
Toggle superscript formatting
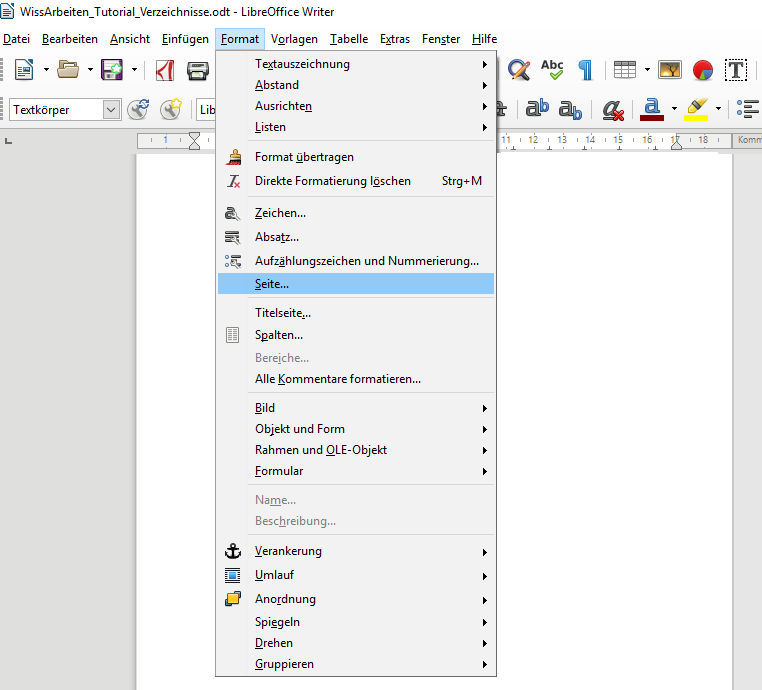tap(537, 109)
